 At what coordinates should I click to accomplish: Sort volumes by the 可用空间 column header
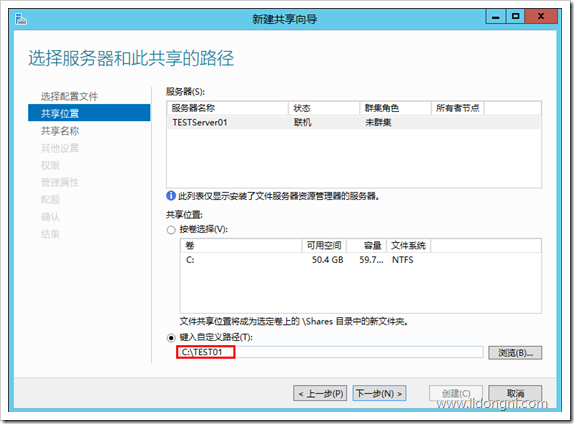324,246
